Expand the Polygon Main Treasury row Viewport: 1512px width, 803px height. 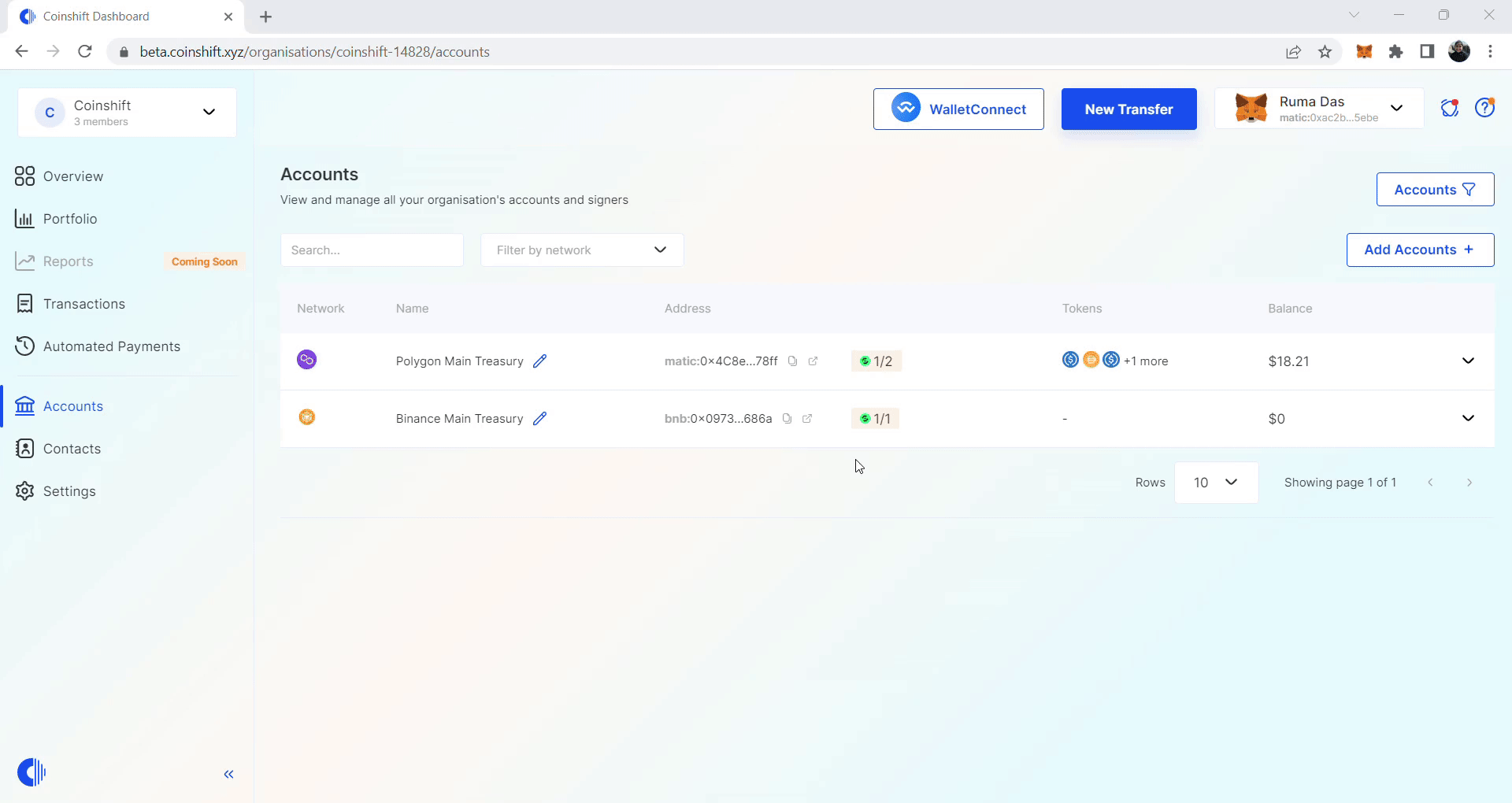[x=1468, y=361]
